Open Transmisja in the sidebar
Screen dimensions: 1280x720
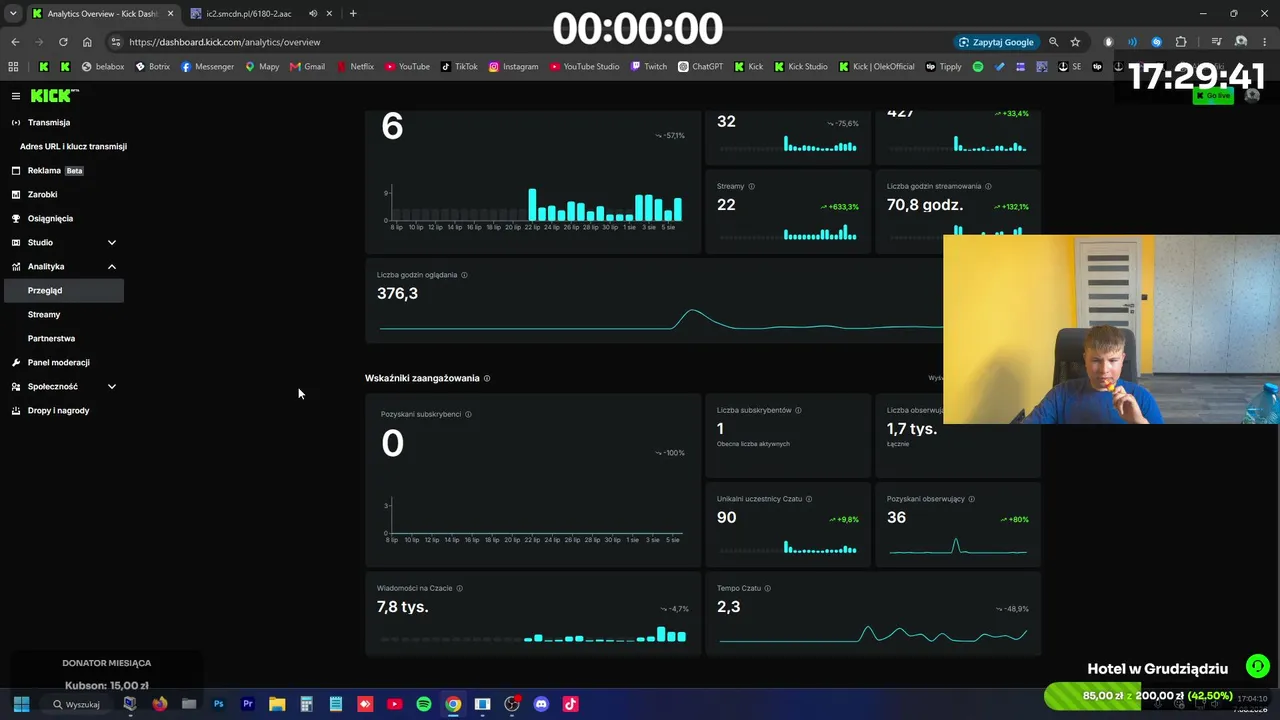point(49,122)
